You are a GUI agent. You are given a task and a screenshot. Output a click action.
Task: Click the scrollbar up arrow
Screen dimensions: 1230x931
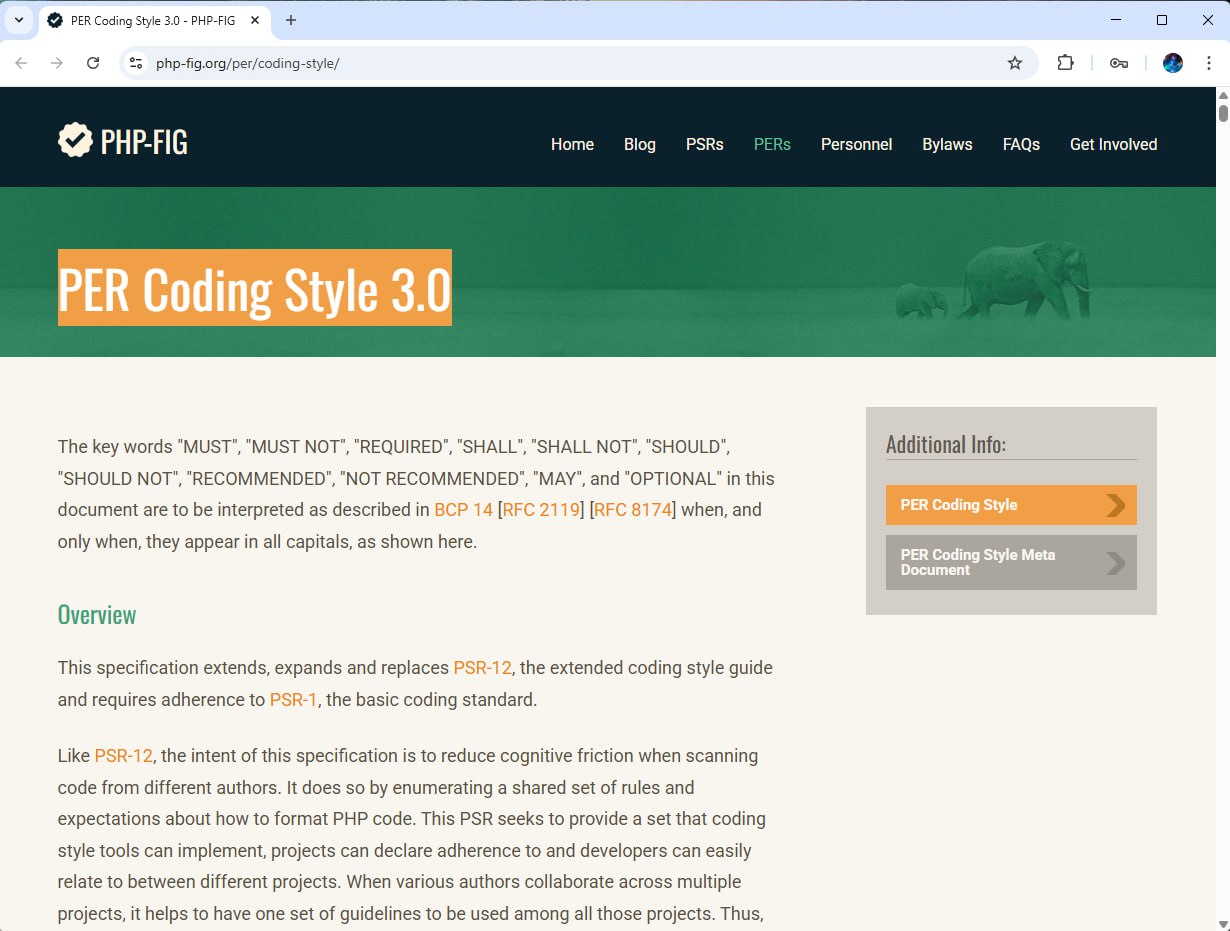point(1223,94)
